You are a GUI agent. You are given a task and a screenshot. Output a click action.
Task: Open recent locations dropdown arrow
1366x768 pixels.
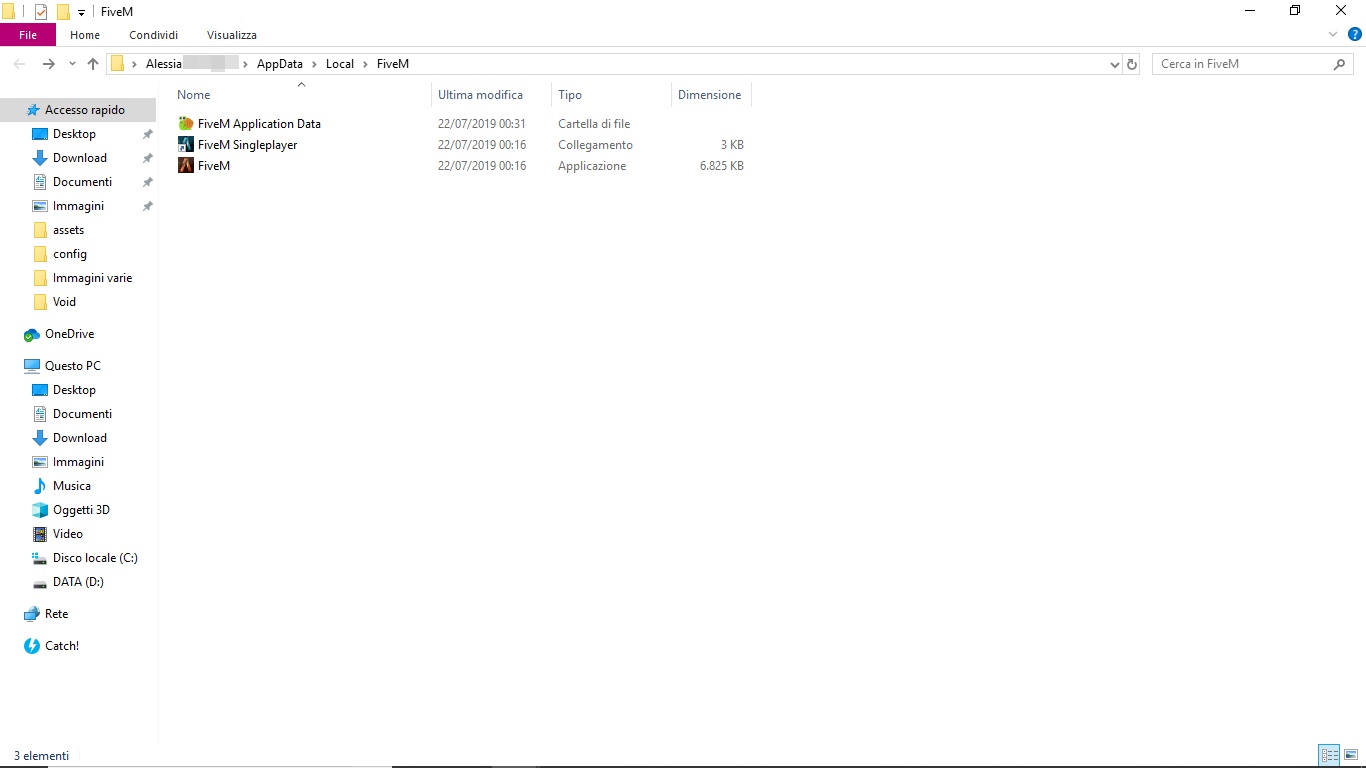72,64
